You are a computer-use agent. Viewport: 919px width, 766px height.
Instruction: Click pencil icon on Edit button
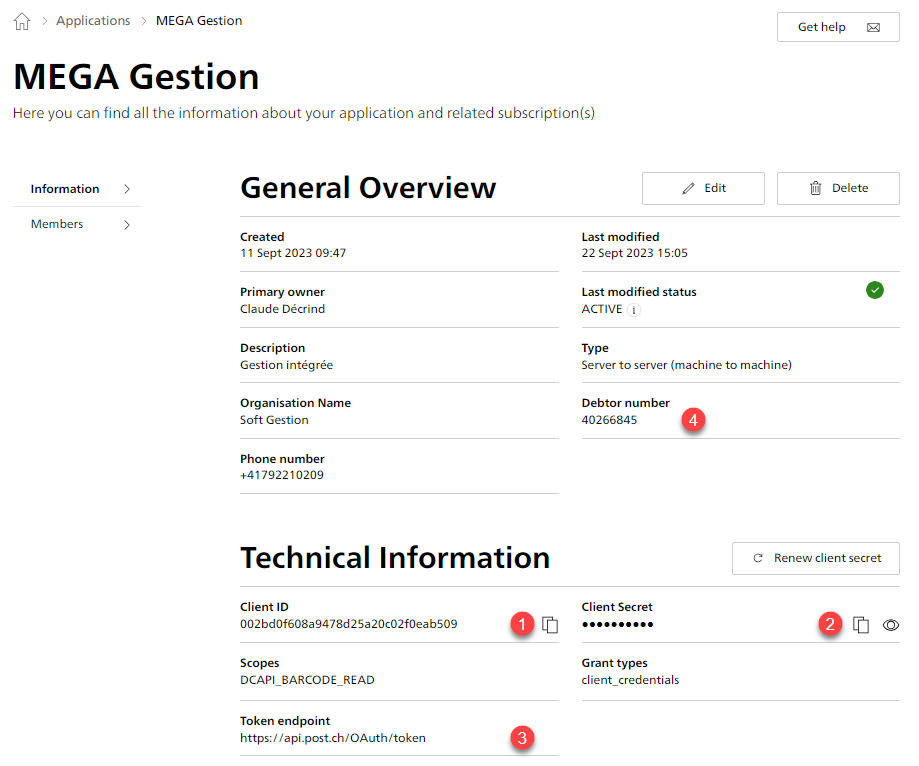[x=688, y=188]
